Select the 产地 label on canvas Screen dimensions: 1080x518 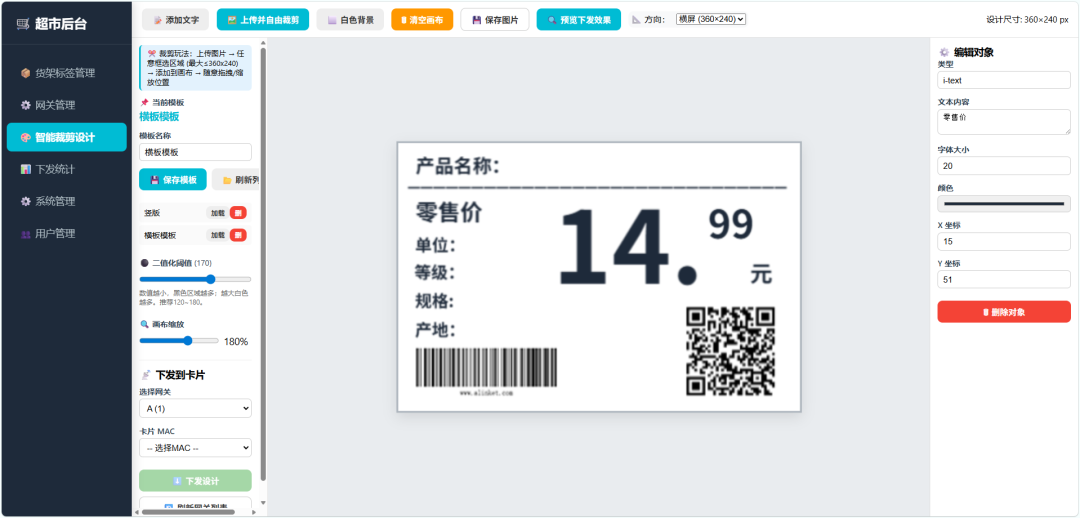pyautogui.click(x=435, y=331)
